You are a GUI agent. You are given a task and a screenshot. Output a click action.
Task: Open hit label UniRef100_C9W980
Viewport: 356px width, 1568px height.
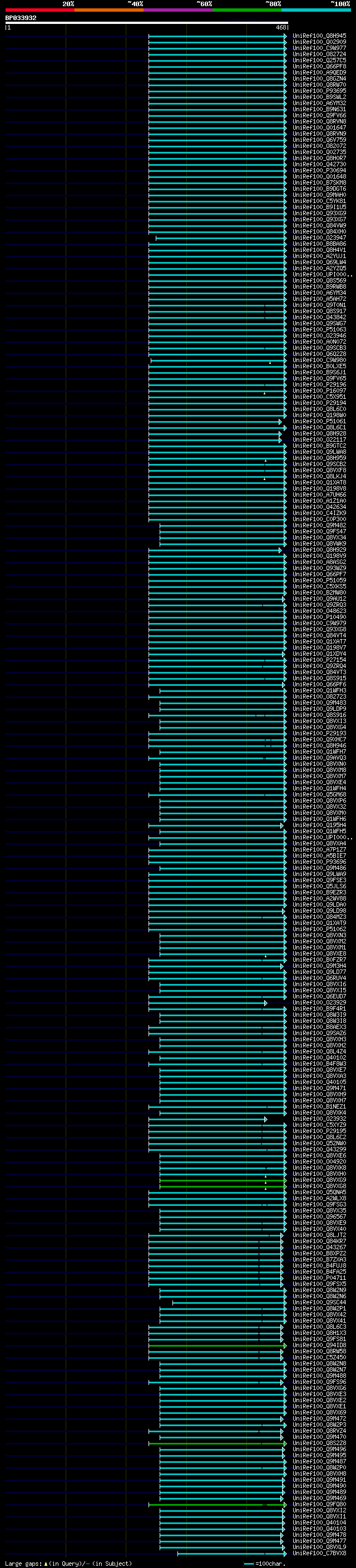[x=319, y=360]
